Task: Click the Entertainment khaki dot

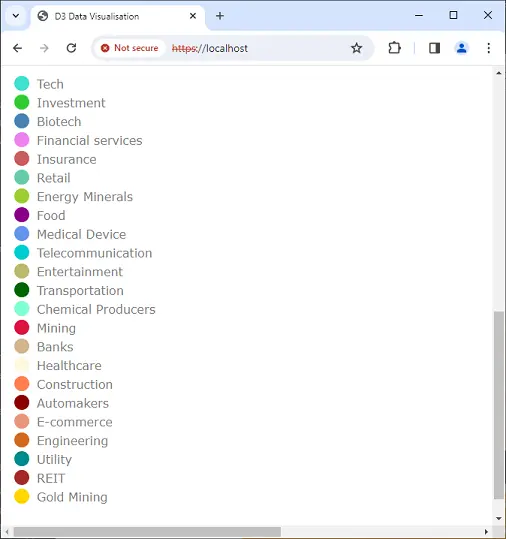Action: [22, 272]
